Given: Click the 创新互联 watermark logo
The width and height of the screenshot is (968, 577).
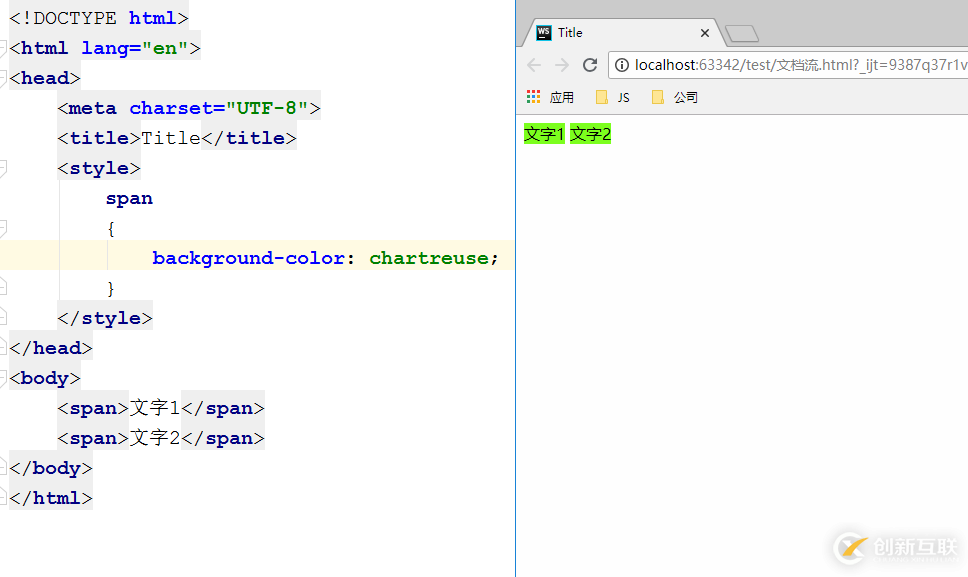Looking at the screenshot, I should (x=895, y=547).
